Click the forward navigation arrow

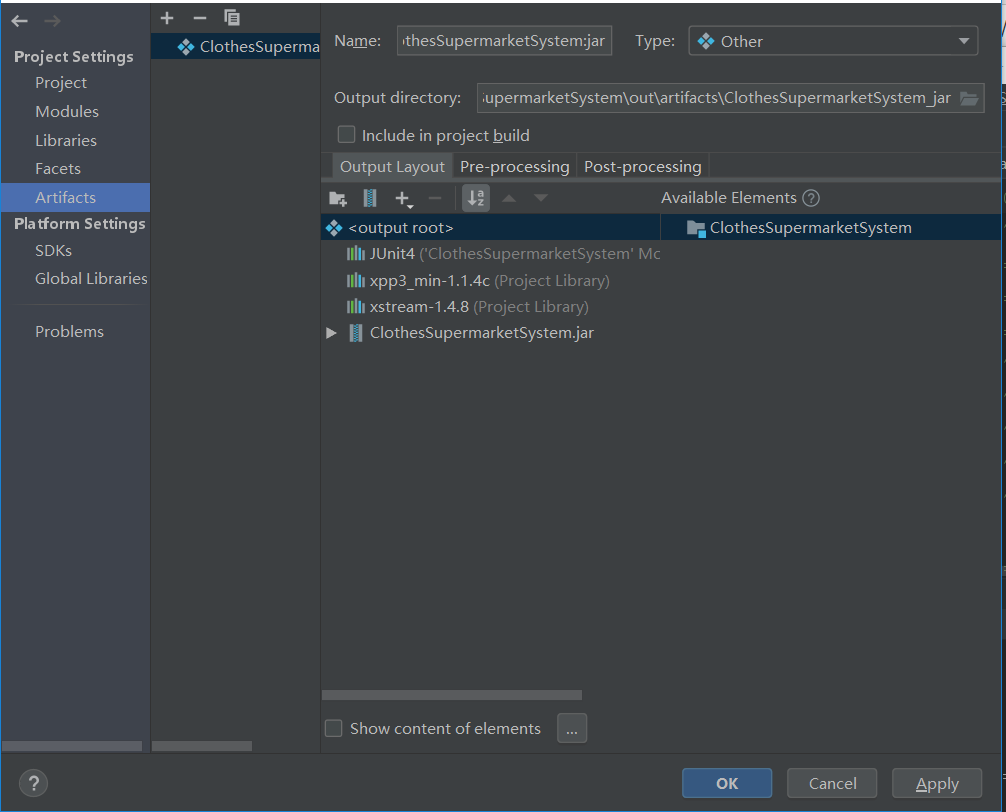tap(53, 21)
